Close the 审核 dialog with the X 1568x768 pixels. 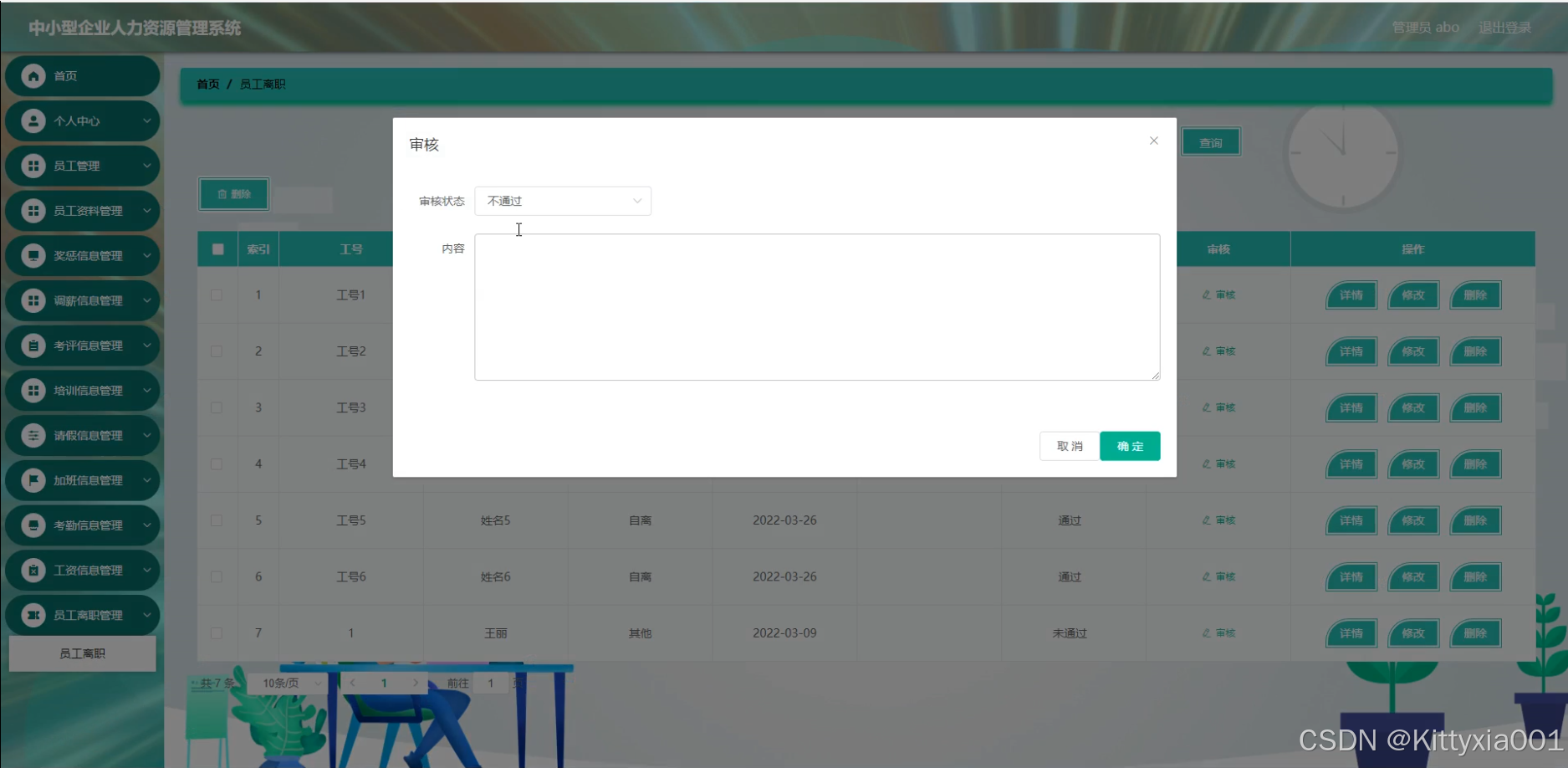click(1154, 141)
